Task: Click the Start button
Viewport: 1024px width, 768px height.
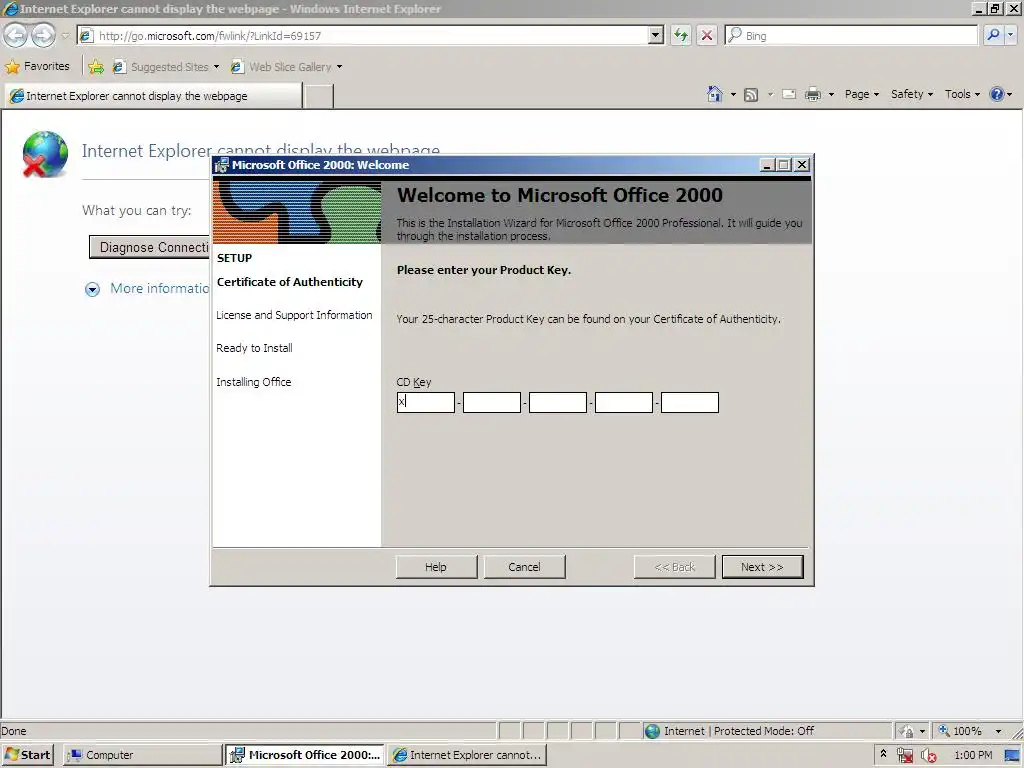Action: 27,755
